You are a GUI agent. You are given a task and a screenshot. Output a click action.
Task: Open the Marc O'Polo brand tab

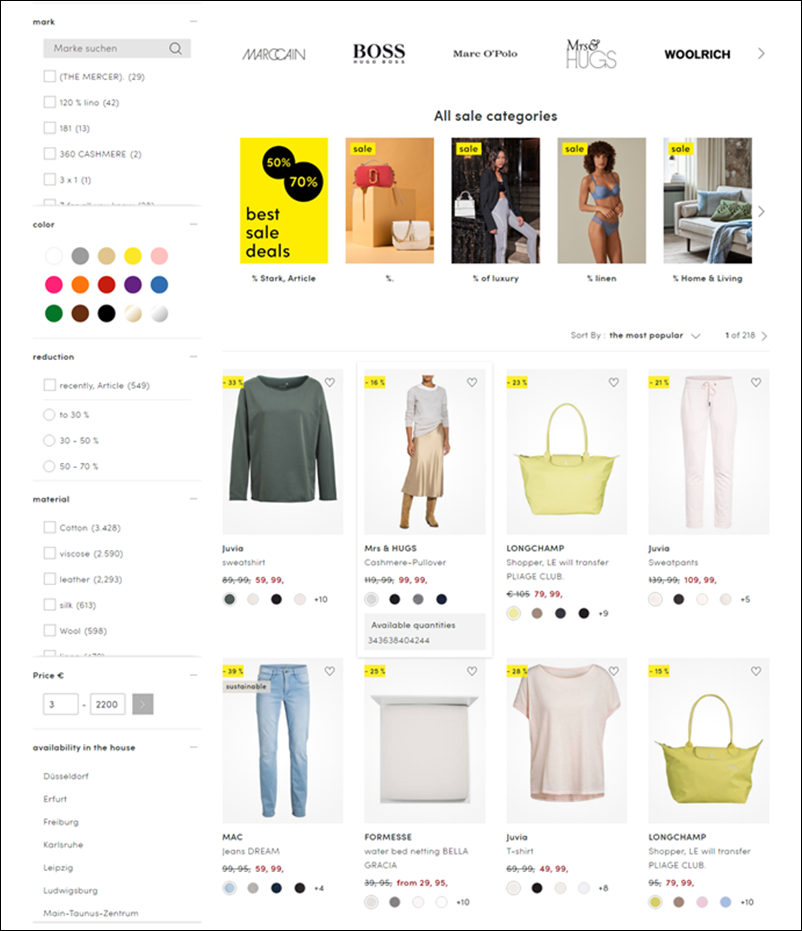[x=485, y=53]
